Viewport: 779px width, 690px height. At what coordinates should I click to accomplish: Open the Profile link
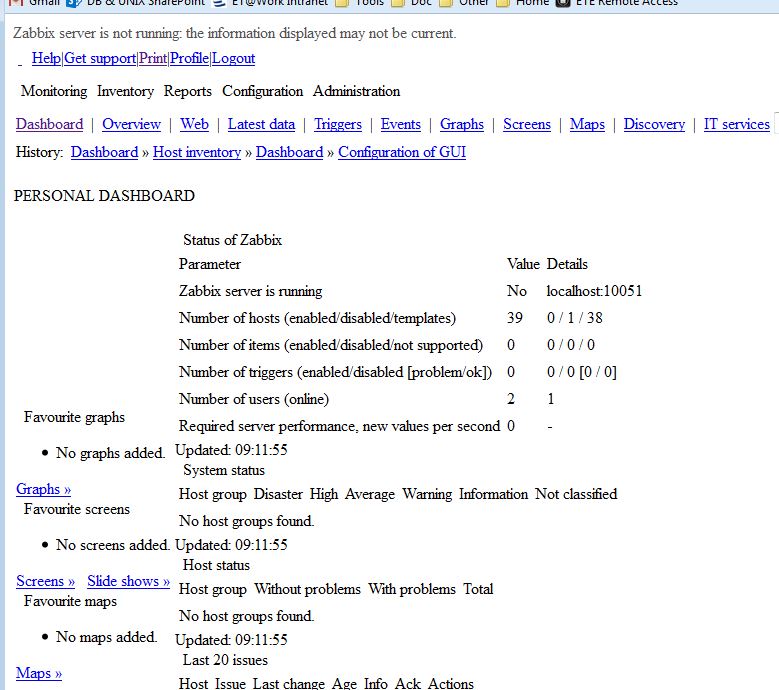189,58
